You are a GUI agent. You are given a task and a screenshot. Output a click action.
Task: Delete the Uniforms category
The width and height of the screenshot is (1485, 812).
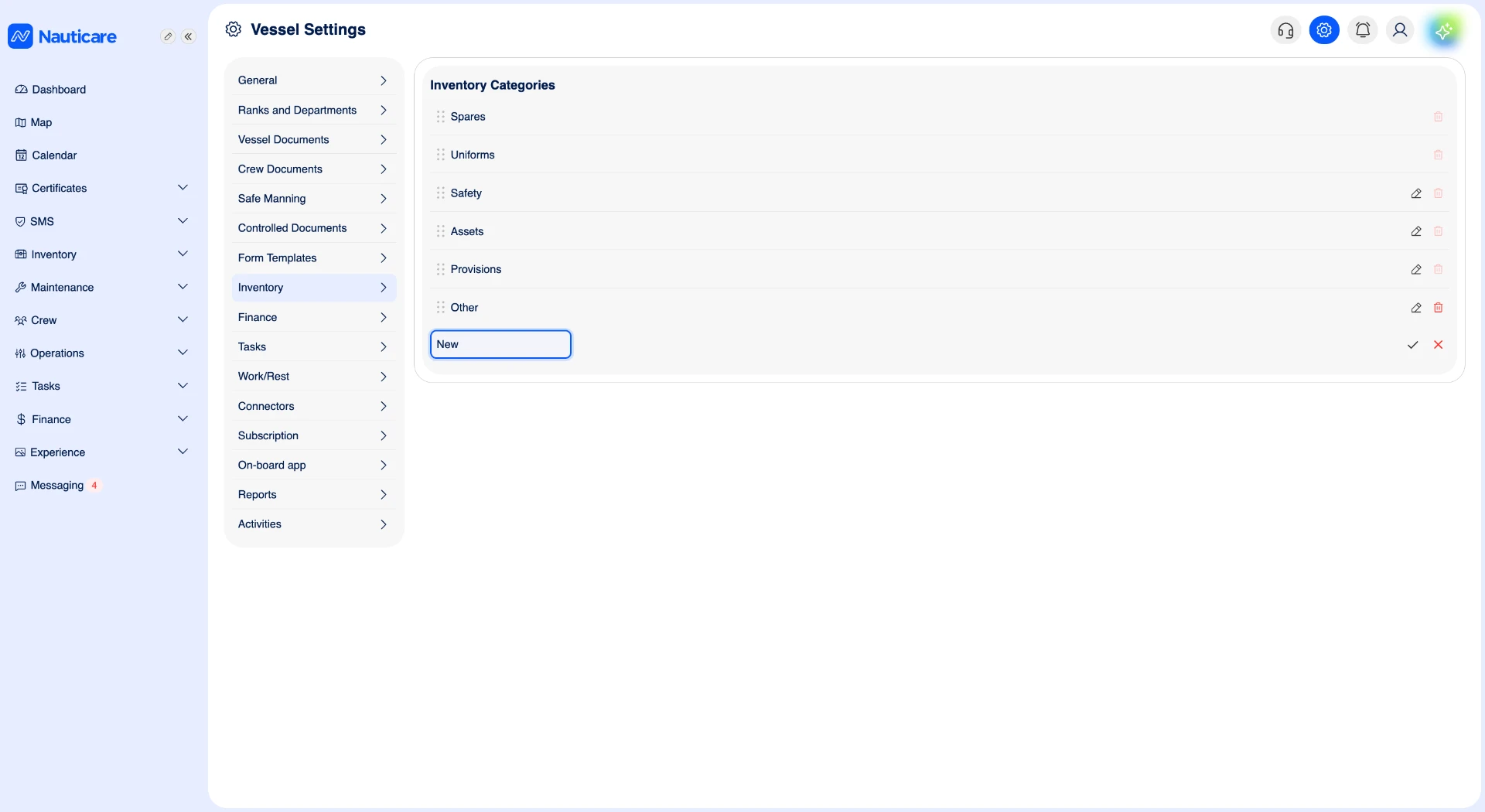coord(1439,155)
